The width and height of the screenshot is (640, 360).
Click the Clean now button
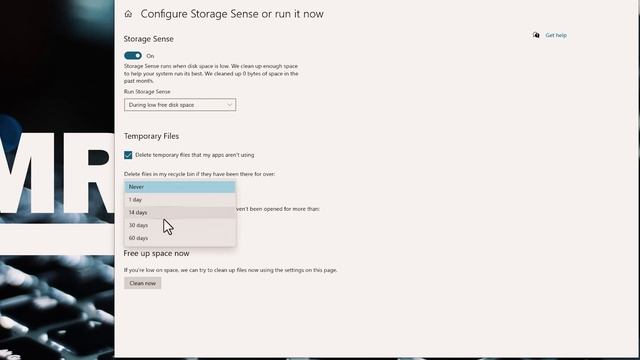click(x=142, y=283)
